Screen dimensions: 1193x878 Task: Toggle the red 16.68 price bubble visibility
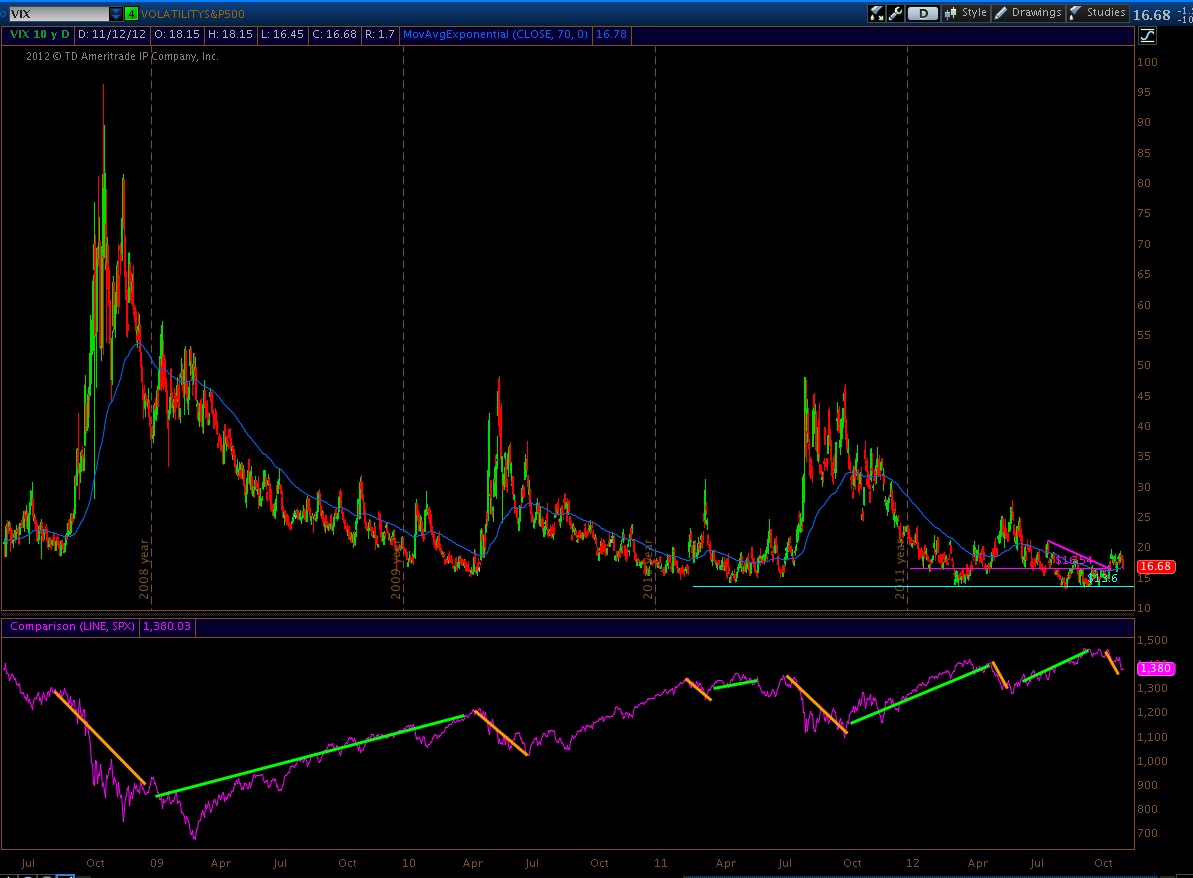pyautogui.click(x=1156, y=566)
